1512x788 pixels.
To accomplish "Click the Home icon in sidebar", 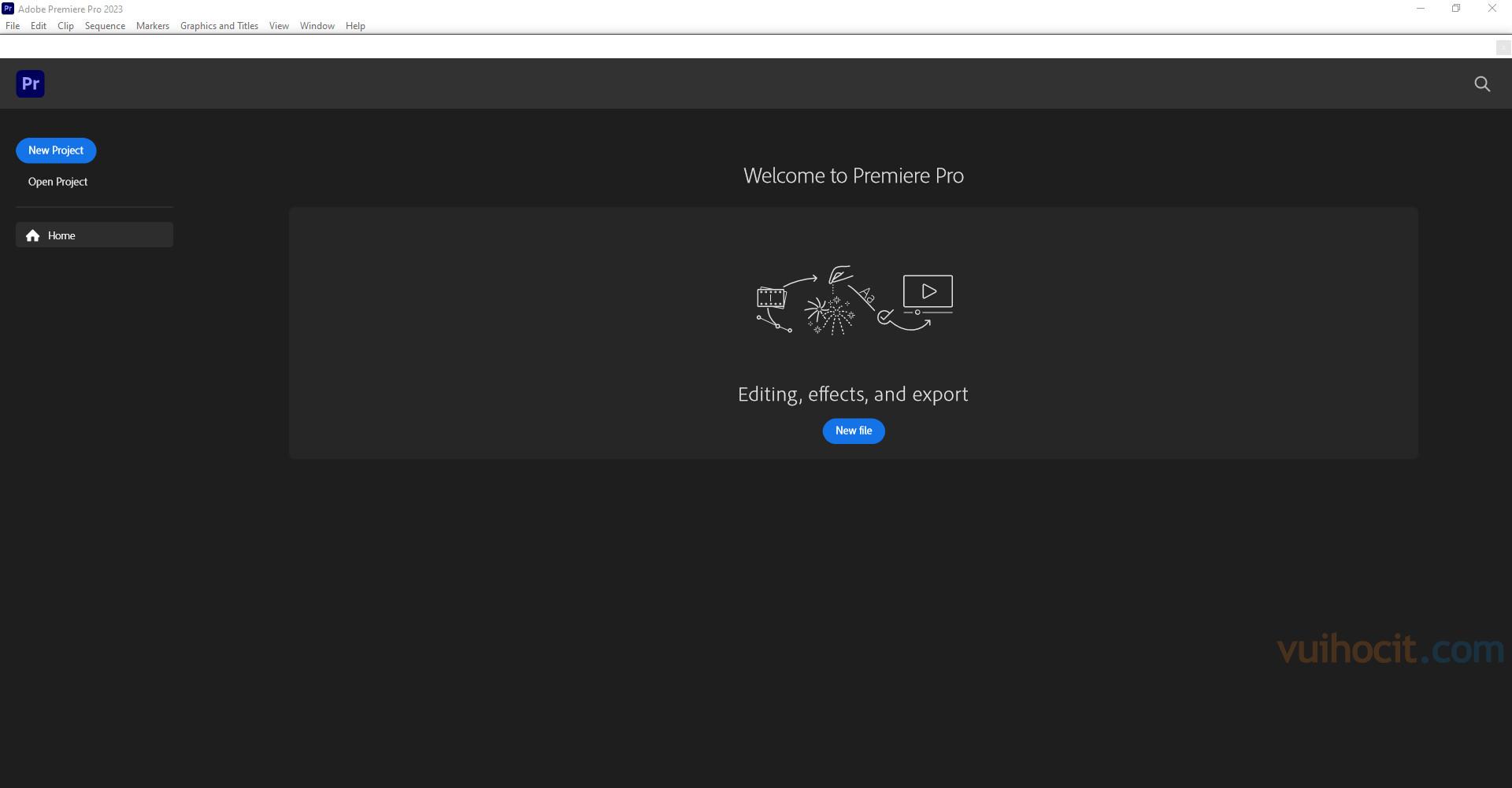I will (32, 235).
